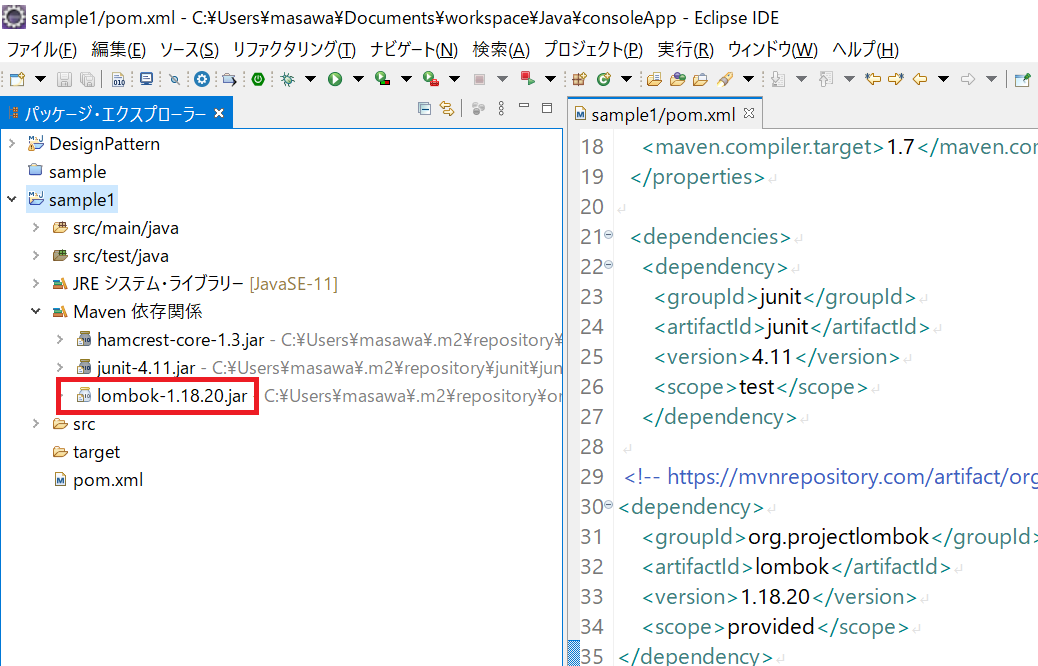The image size is (1038, 666).
Task: Select pom.xml in the Package Explorer
Action: [x=108, y=479]
